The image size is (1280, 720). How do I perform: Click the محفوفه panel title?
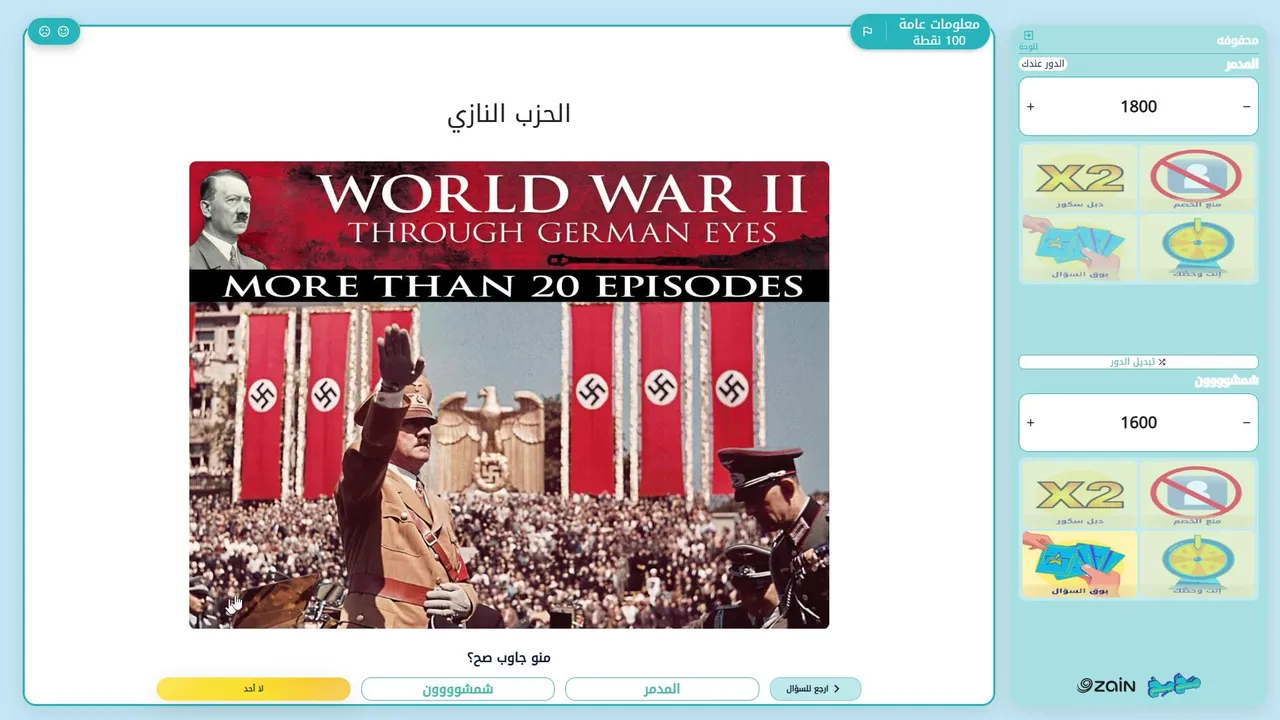coord(1237,40)
